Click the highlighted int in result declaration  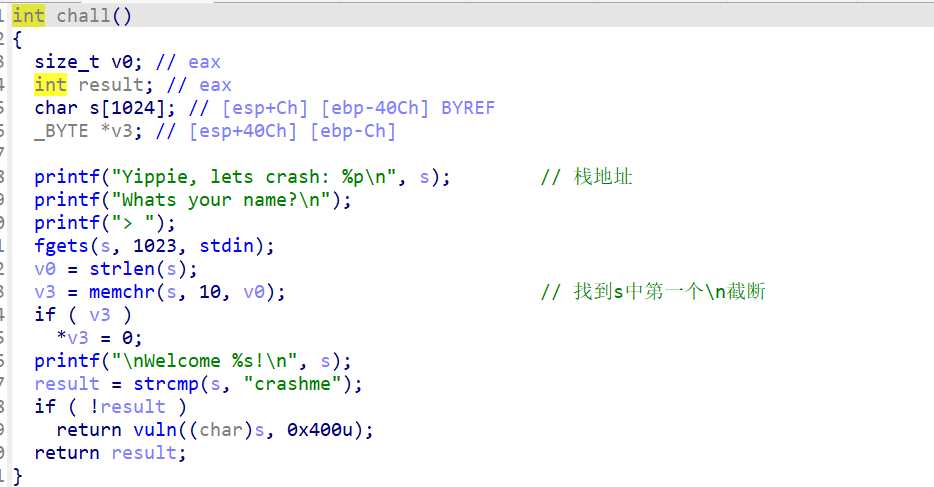[x=50, y=85]
